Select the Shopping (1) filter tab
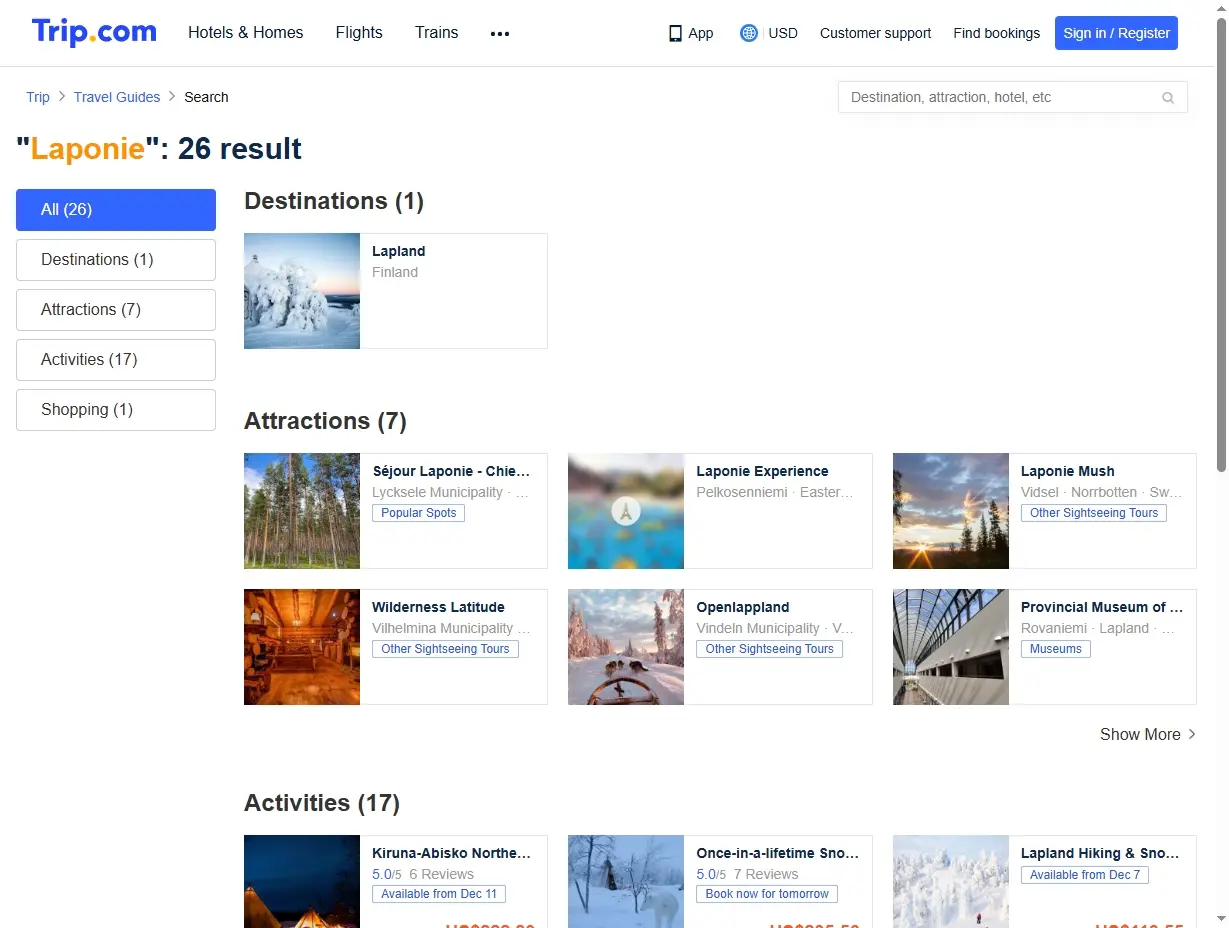This screenshot has height=928, width=1229. [116, 410]
